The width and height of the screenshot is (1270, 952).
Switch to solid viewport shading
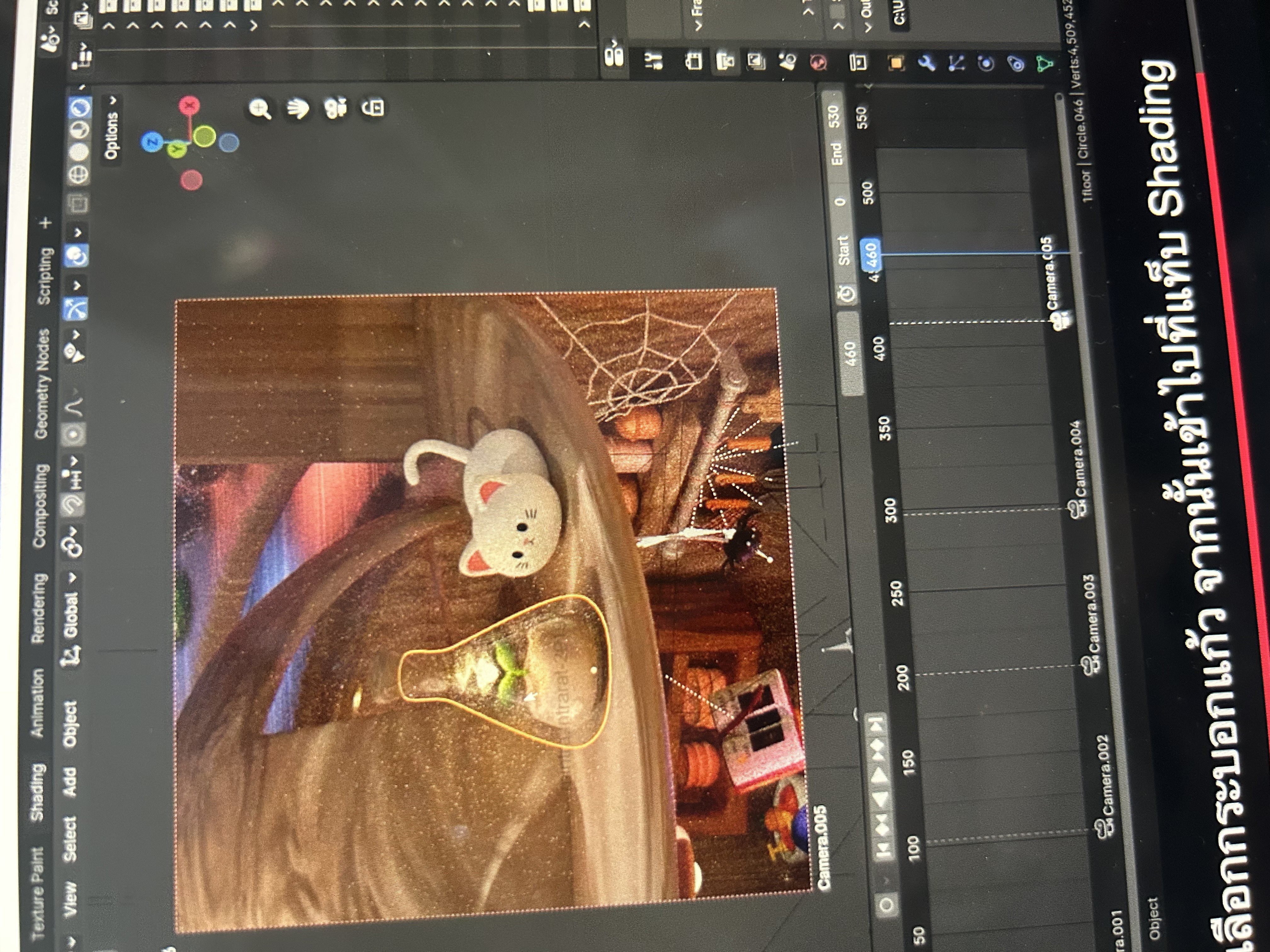coord(79,151)
